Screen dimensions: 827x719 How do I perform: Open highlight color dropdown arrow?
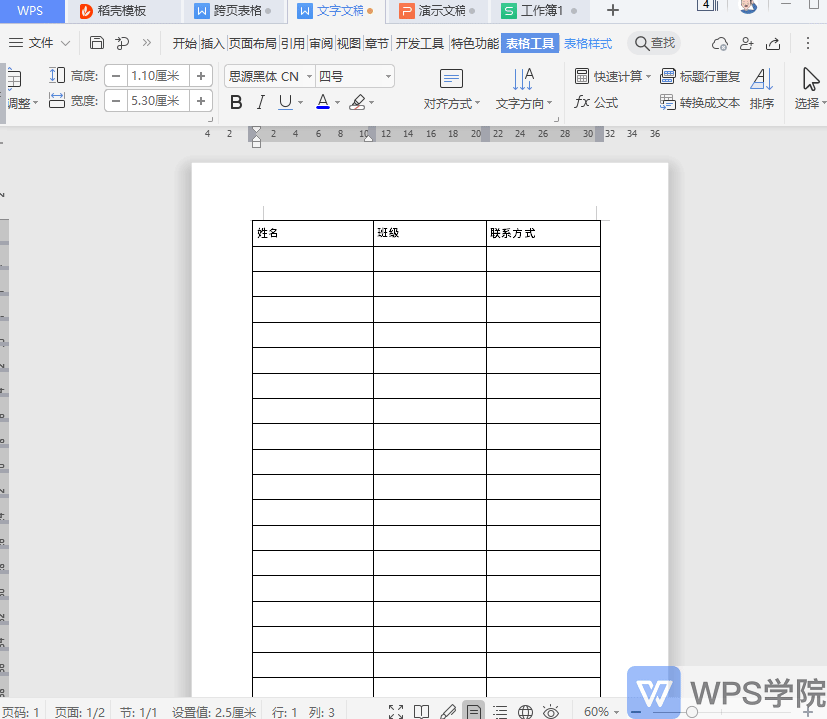tap(372, 103)
